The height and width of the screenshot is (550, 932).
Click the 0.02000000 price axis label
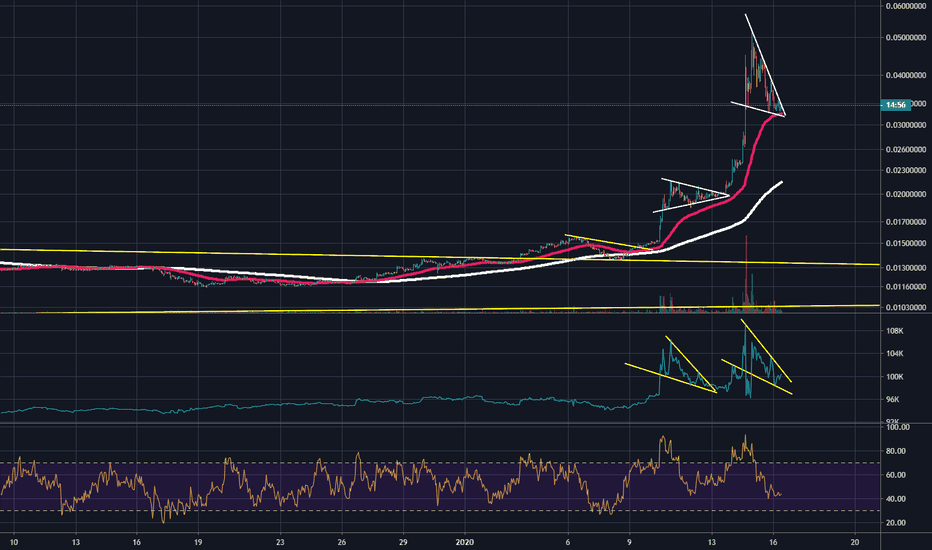(x=906, y=194)
